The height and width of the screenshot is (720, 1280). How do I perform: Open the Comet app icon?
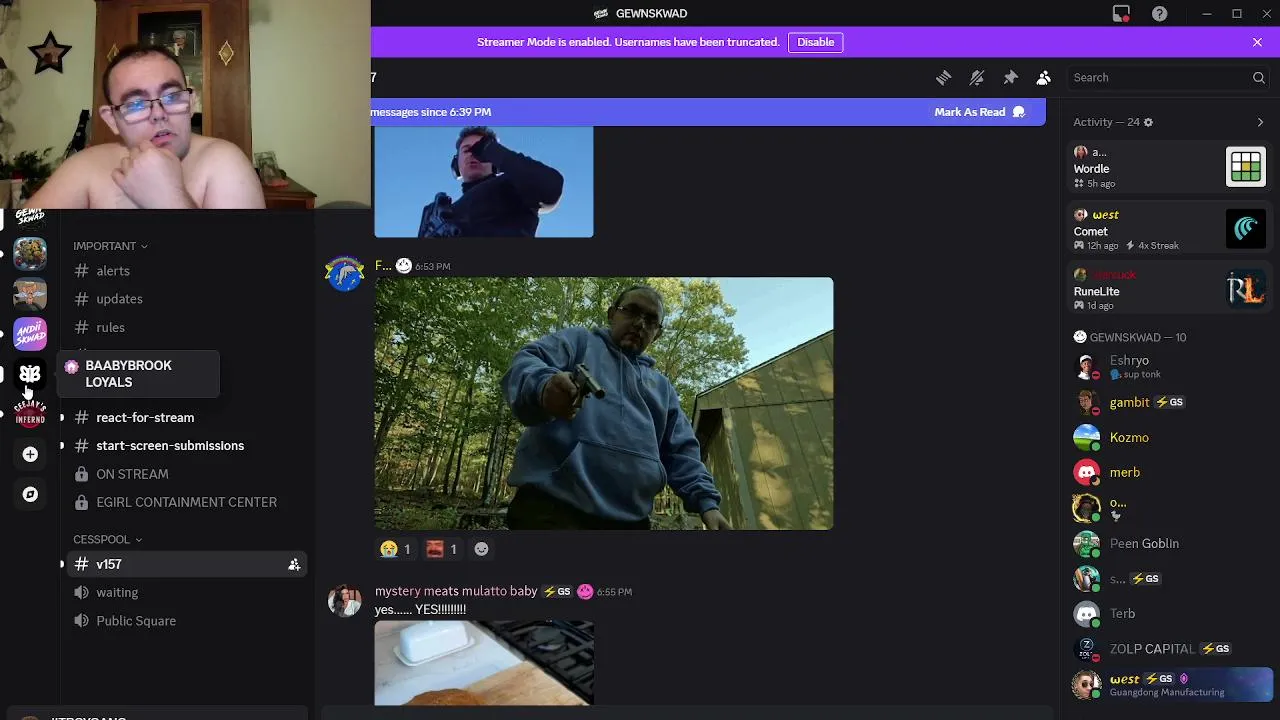point(1246,229)
